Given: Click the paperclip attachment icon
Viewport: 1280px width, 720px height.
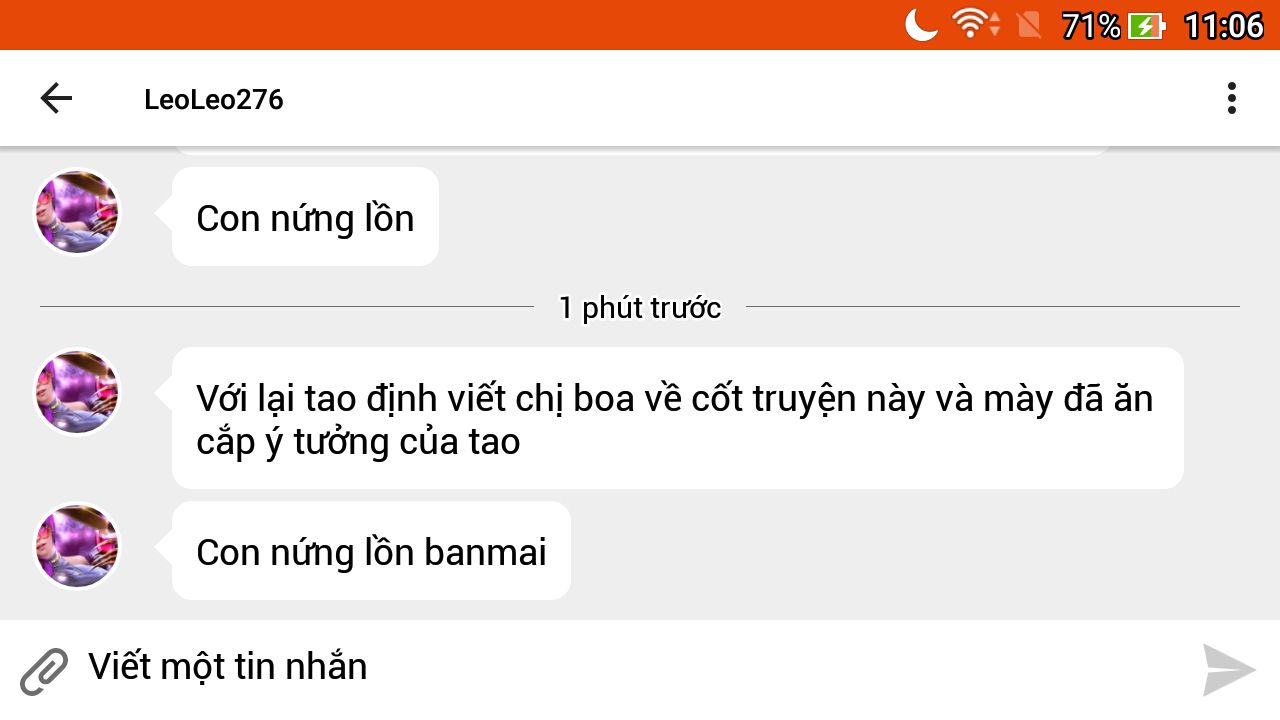Looking at the screenshot, I should pos(44,671).
